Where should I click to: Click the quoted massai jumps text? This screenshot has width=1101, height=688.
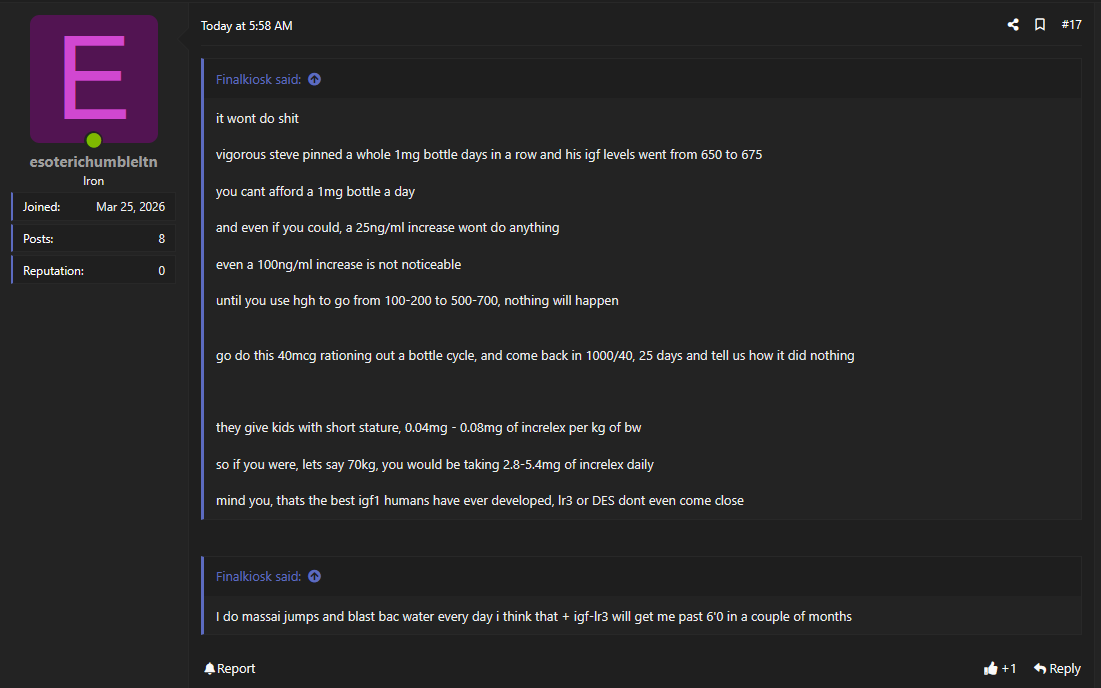click(533, 617)
